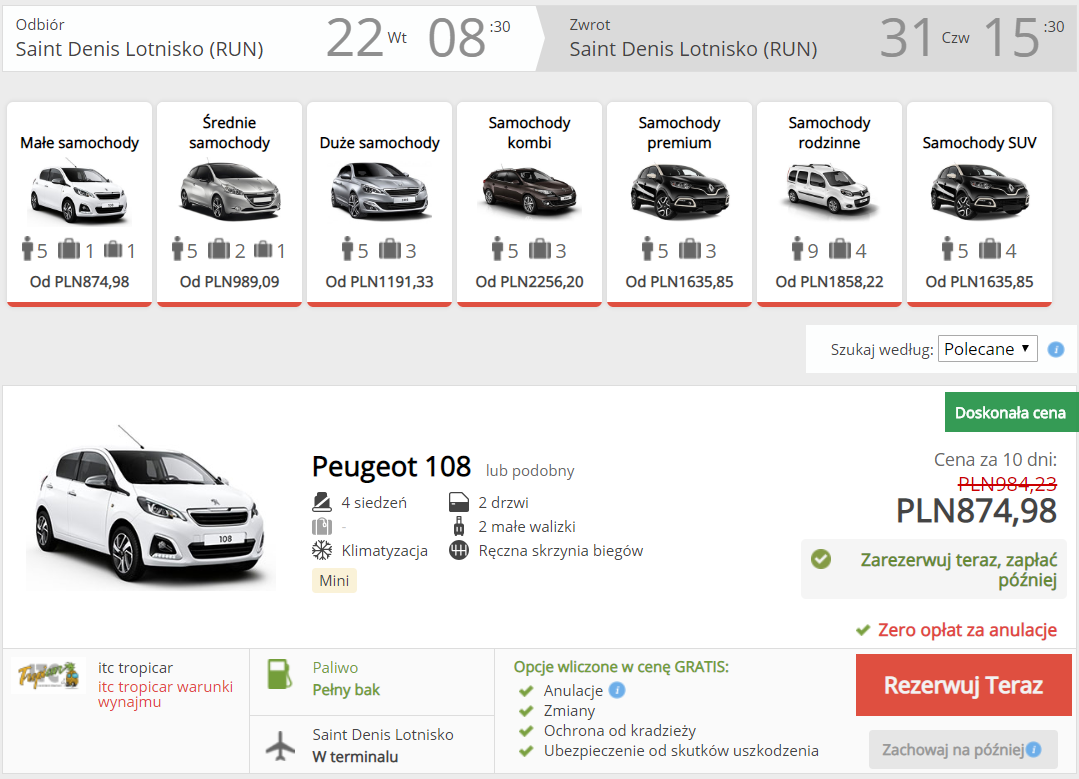Screen dimensions: 1079x779
Task: Click the large luggage icon in Średnie samochody
Action: (x=218, y=249)
